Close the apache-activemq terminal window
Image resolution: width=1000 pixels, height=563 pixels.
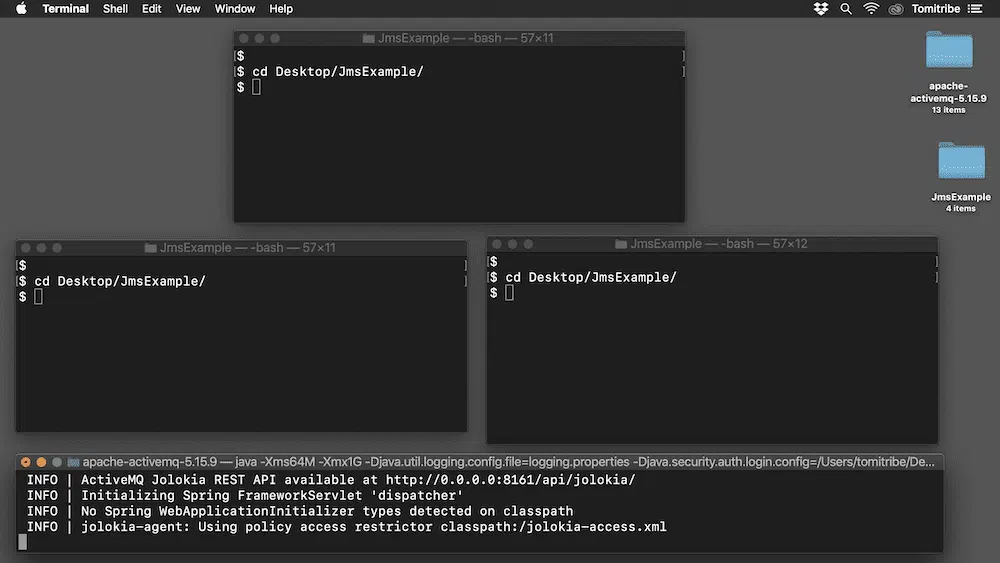click(x=26, y=462)
